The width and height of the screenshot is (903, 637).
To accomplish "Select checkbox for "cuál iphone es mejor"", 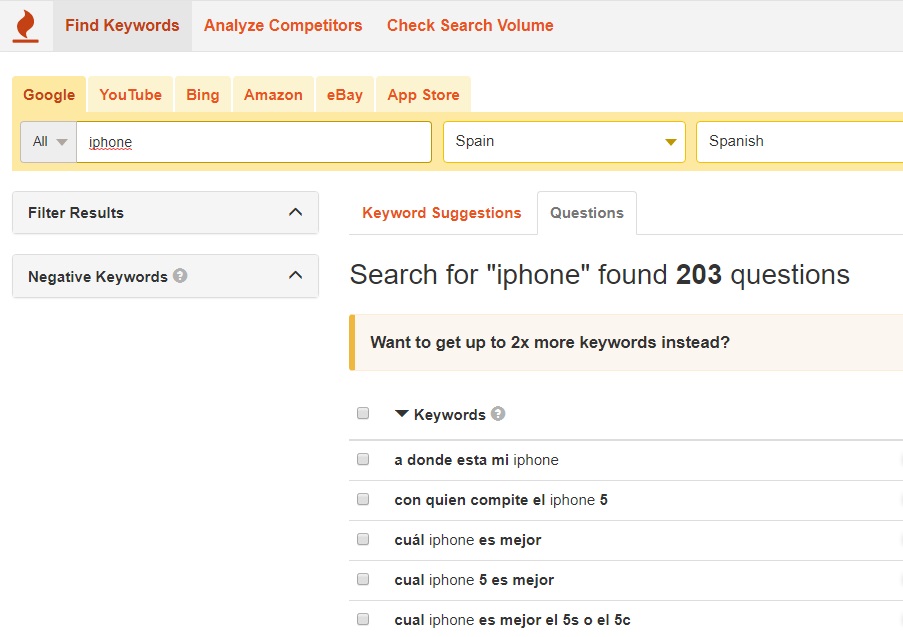I will tap(363, 540).
